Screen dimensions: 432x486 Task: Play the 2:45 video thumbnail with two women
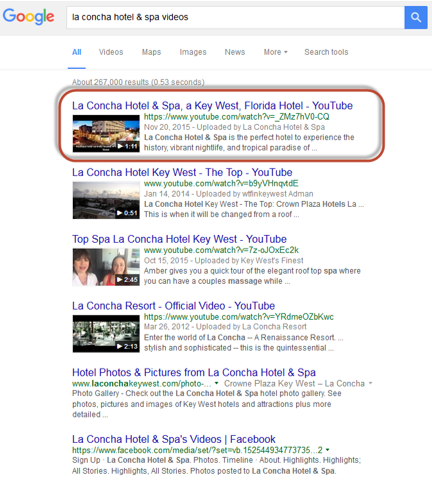point(106,267)
